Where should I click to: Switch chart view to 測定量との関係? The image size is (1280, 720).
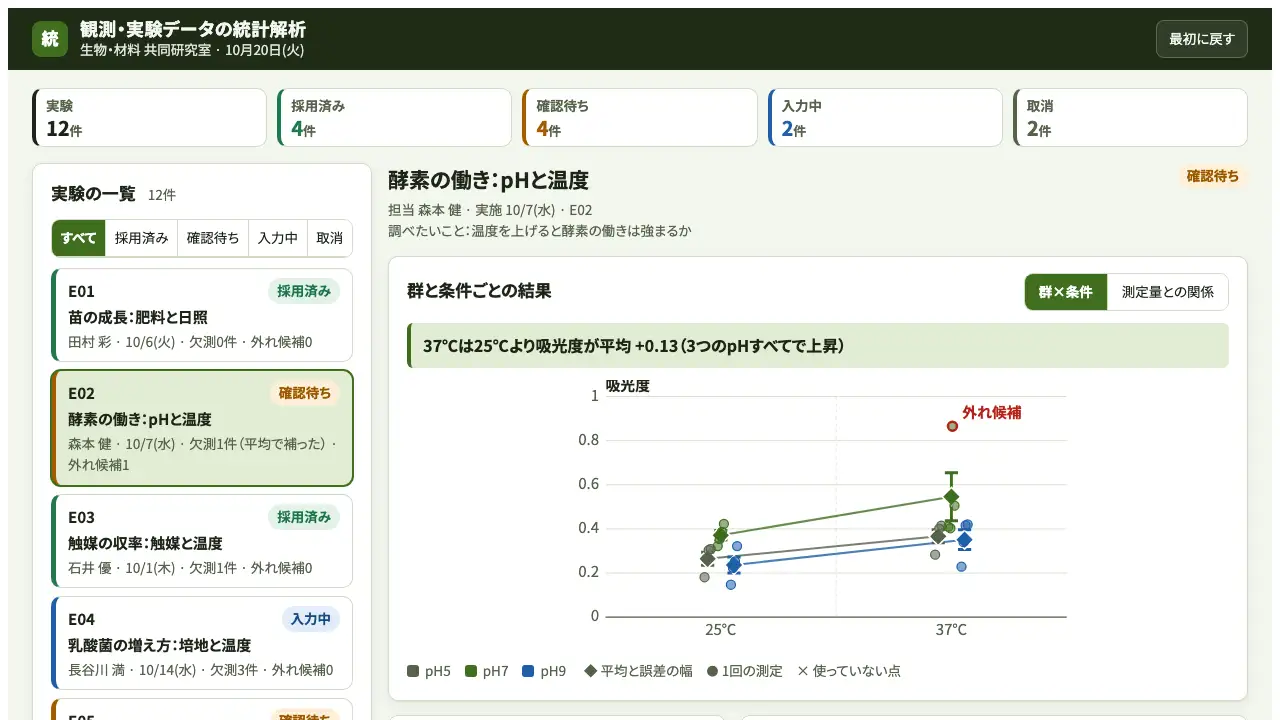pyautogui.click(x=1168, y=292)
